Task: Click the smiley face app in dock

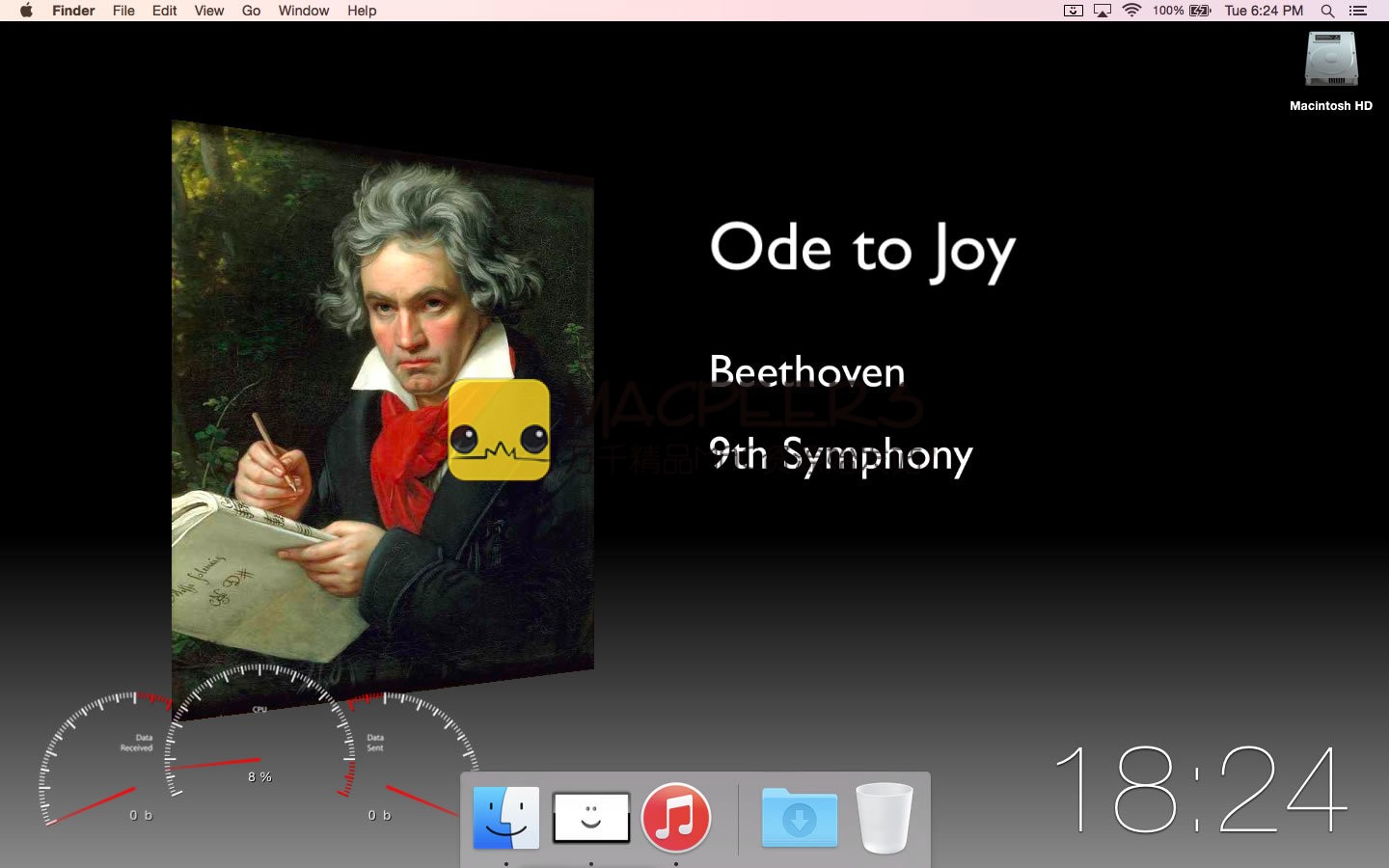Action: coord(591,818)
